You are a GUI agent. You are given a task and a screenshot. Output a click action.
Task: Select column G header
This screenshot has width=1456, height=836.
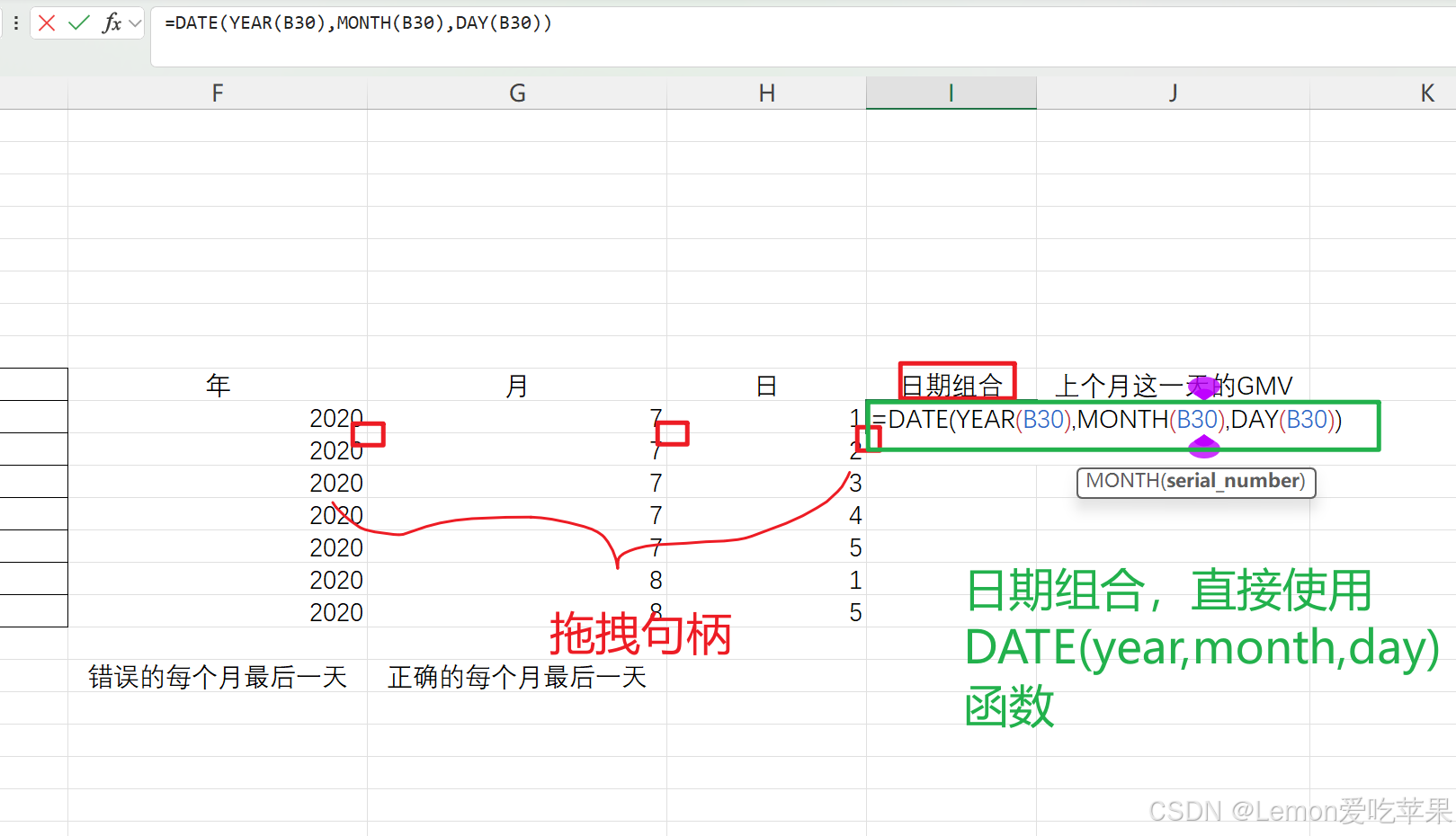pyautogui.click(x=517, y=93)
